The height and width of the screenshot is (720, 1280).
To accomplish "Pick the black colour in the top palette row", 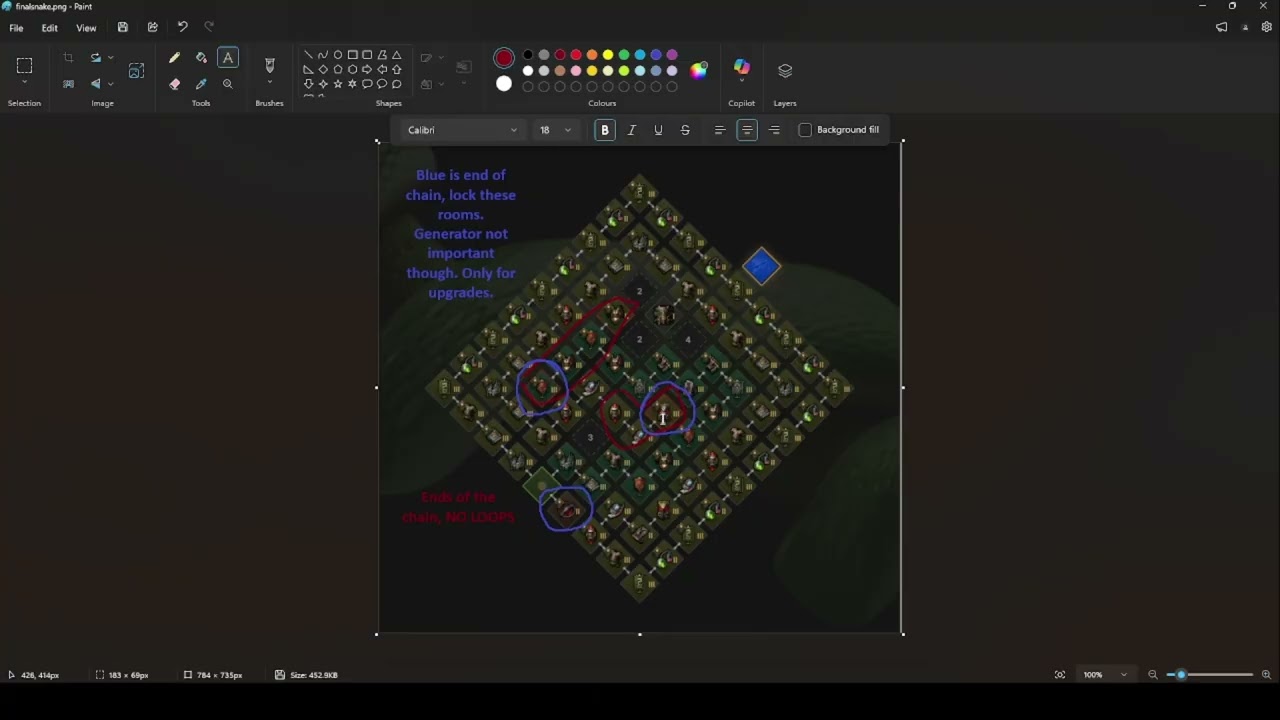I will coord(528,55).
